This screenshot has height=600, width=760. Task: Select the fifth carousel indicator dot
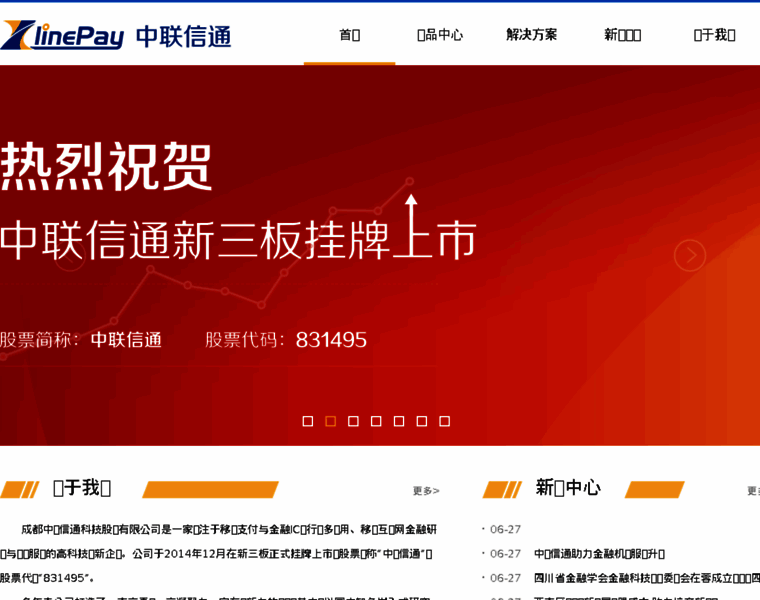coord(399,421)
